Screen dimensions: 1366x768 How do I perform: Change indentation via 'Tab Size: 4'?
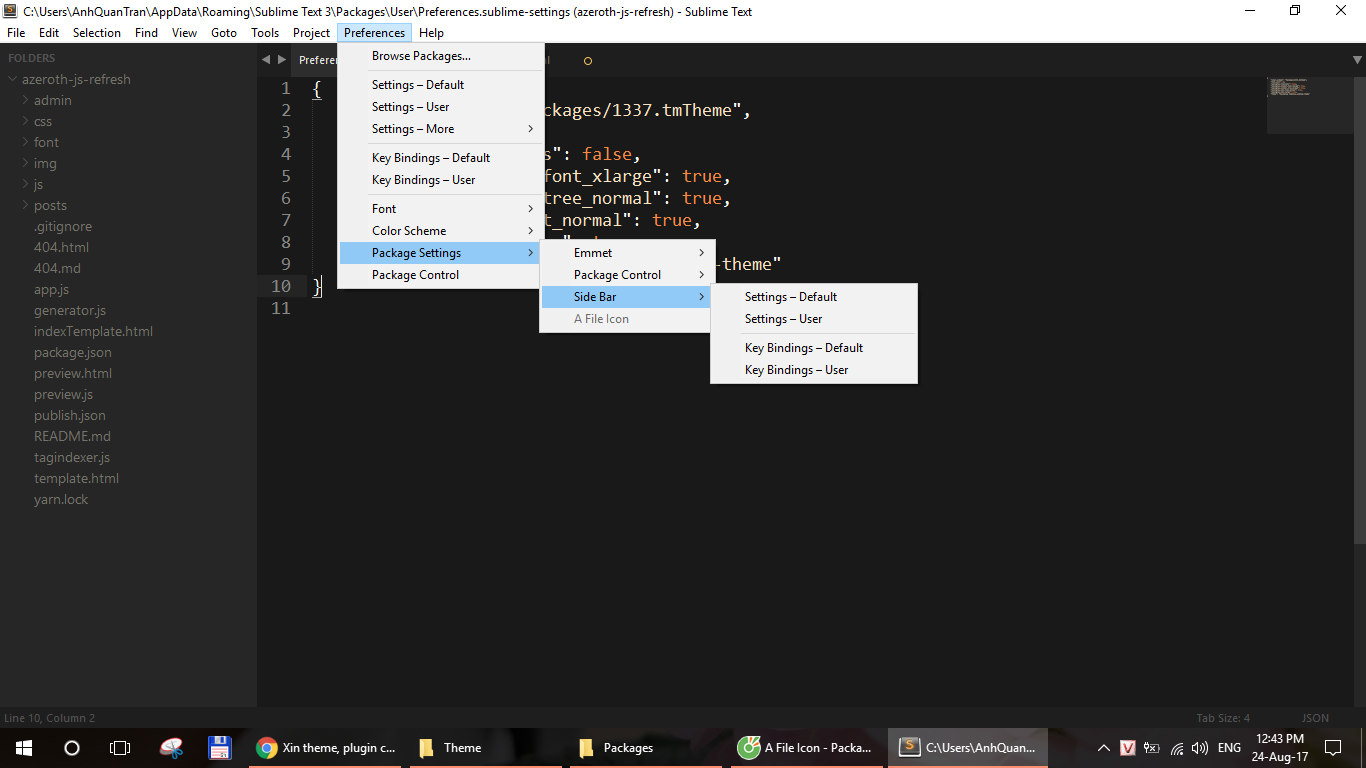tap(1223, 718)
